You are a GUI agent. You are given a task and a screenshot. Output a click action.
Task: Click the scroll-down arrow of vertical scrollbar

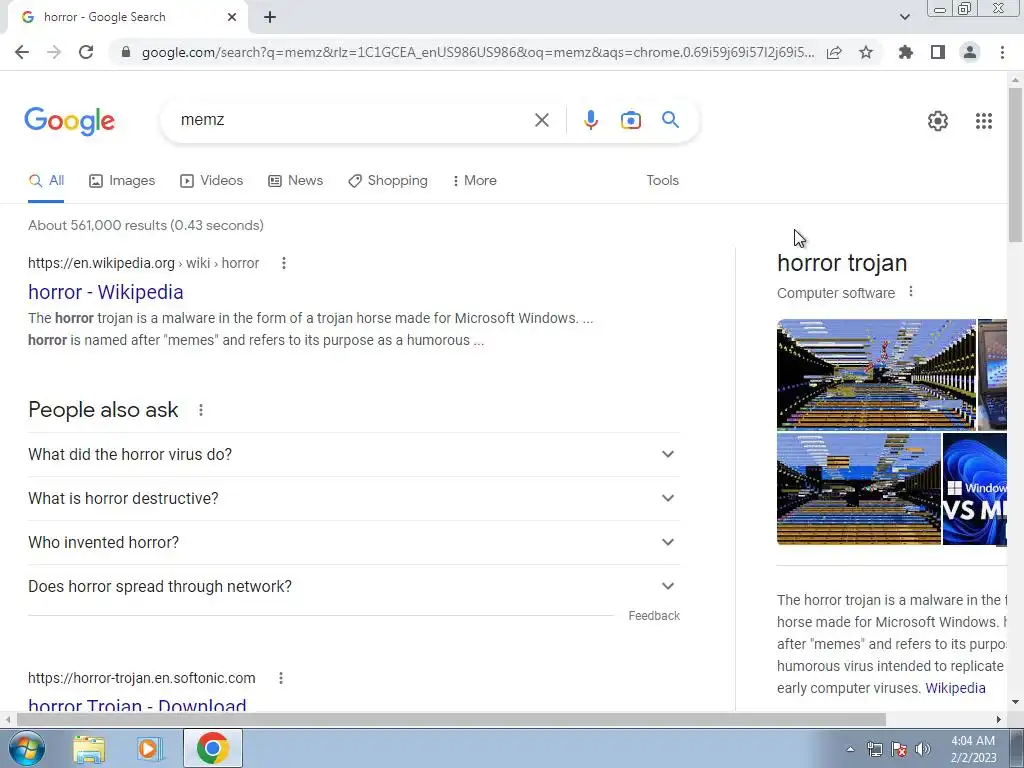click(x=1016, y=703)
